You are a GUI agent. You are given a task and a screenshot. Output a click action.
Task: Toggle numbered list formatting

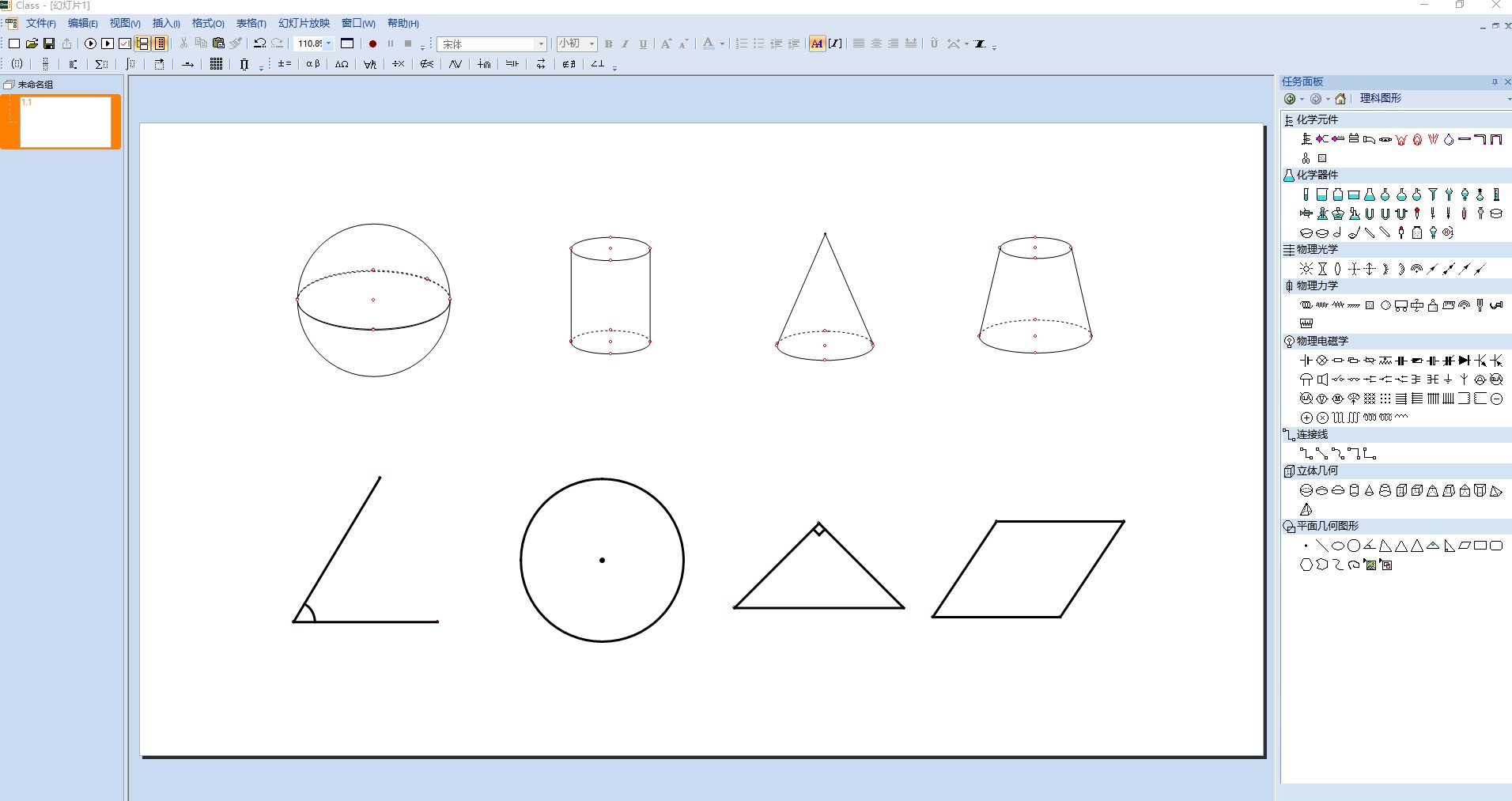[x=742, y=43]
